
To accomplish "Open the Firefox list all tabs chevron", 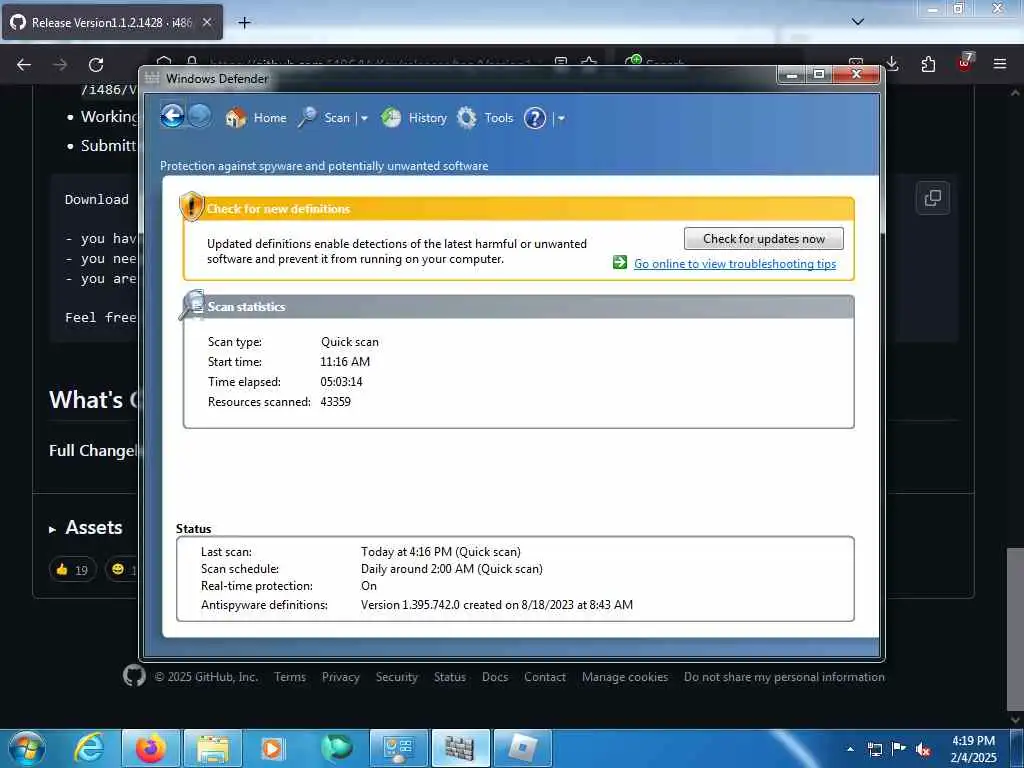I will click(x=858, y=22).
